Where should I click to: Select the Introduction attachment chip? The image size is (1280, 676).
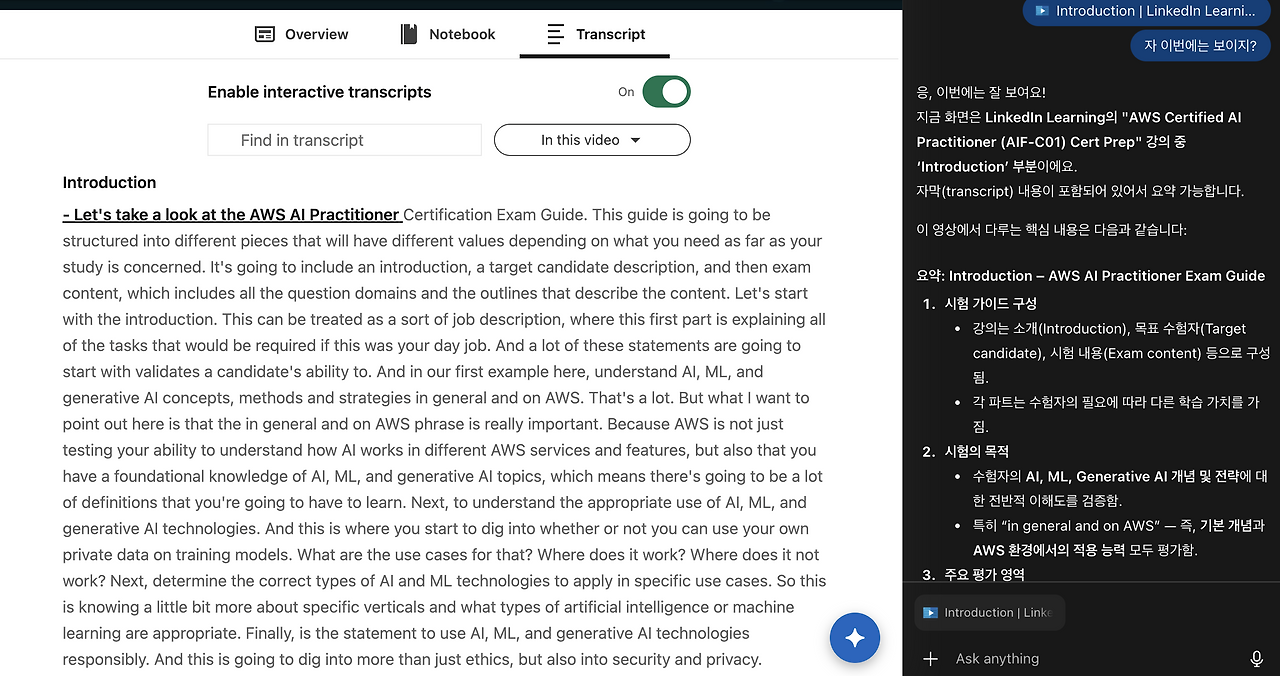tap(989, 612)
